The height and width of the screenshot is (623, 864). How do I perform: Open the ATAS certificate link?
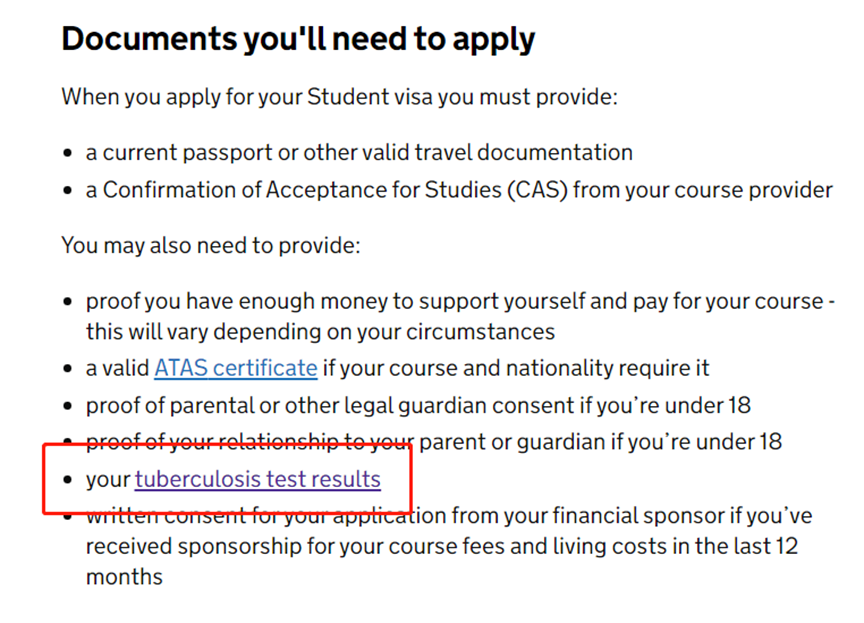(x=235, y=368)
